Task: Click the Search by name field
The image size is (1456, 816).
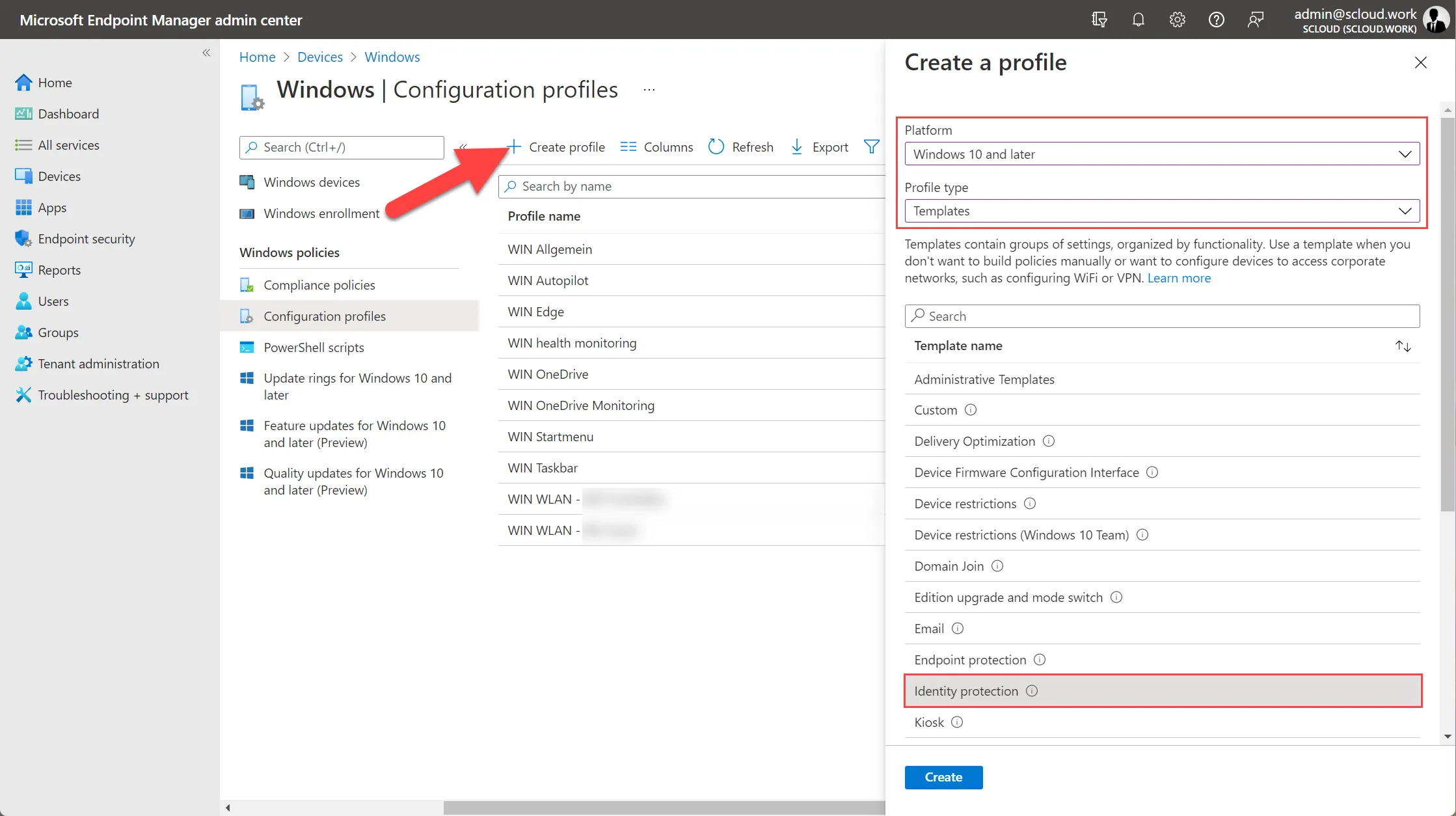Action: (692, 186)
